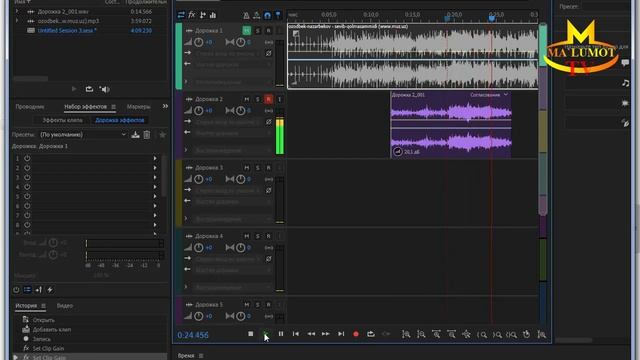Click the Rewind transport button
Image resolution: width=640 pixels, height=360 pixels.
(x=311, y=334)
